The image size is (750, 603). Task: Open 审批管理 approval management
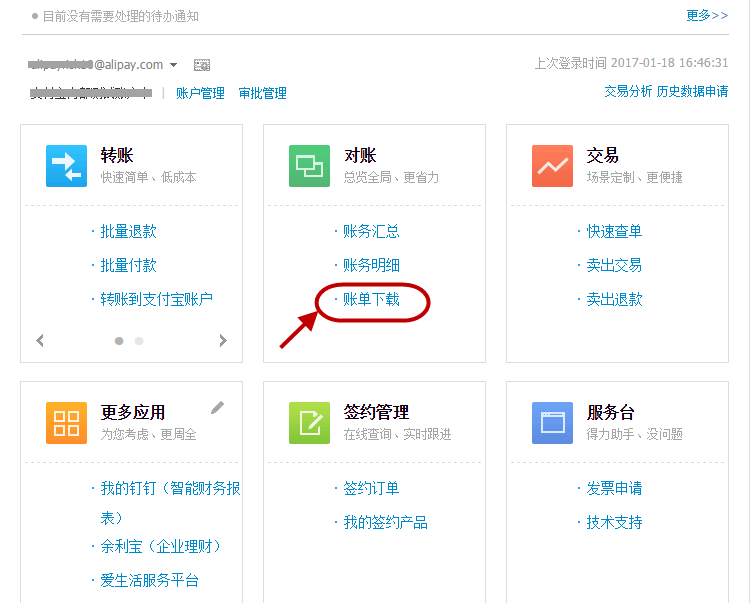pos(263,93)
